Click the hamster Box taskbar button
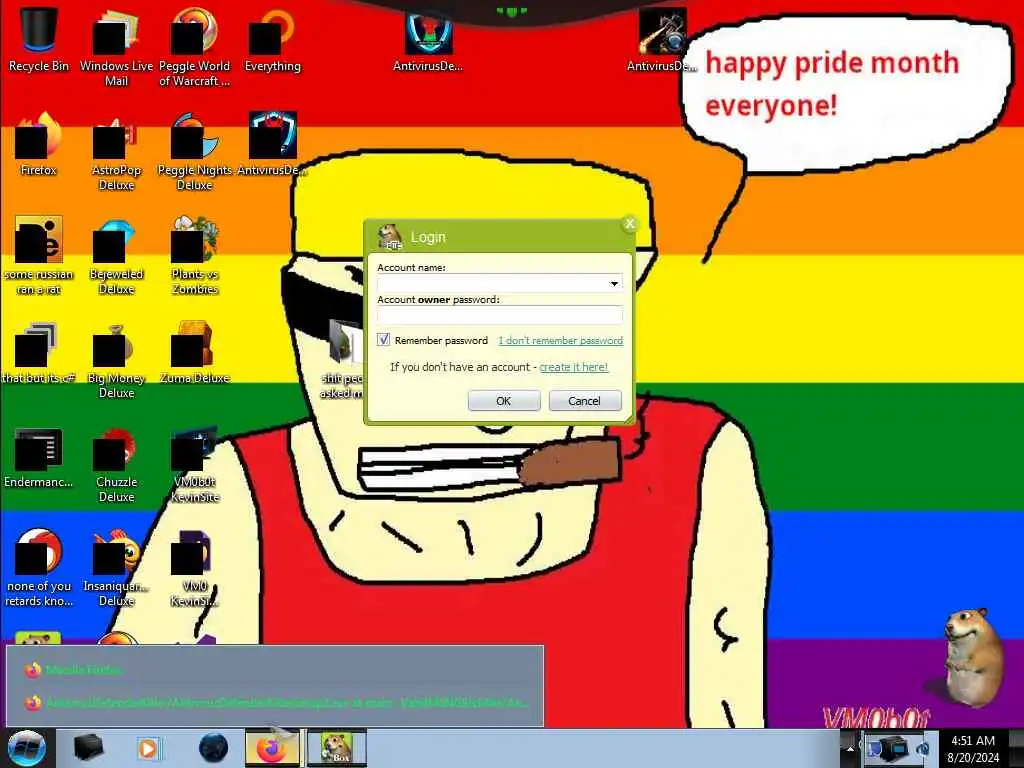1024x768 pixels. tap(337, 748)
